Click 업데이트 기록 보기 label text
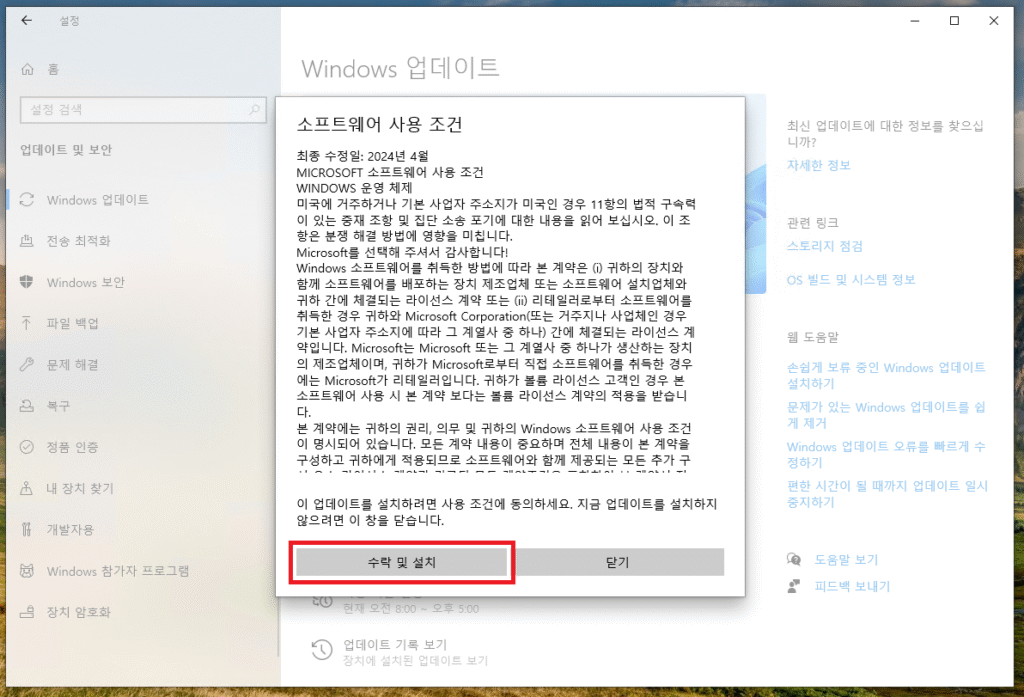1024x697 pixels. click(x=395, y=644)
